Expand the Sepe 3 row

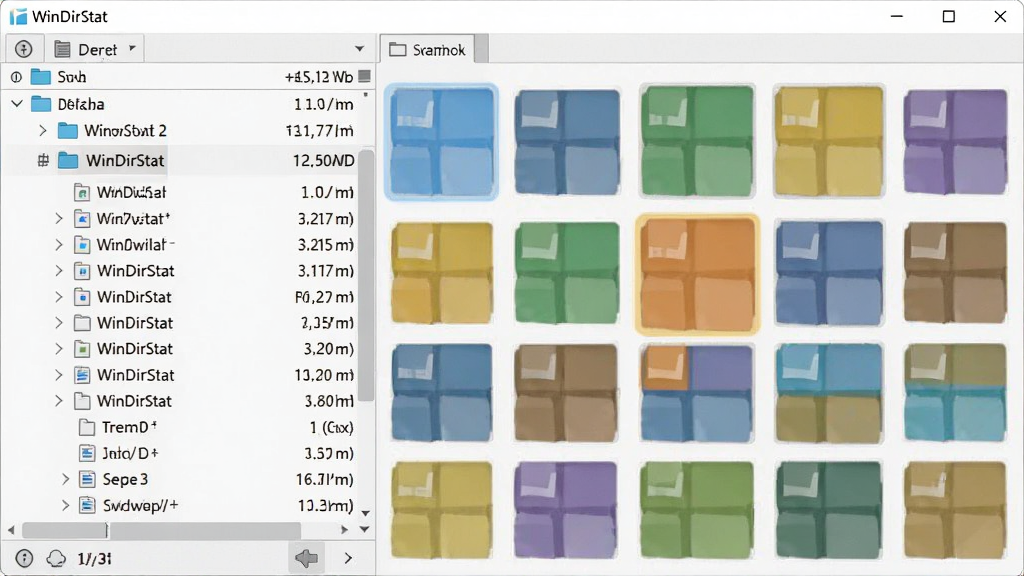coord(65,479)
